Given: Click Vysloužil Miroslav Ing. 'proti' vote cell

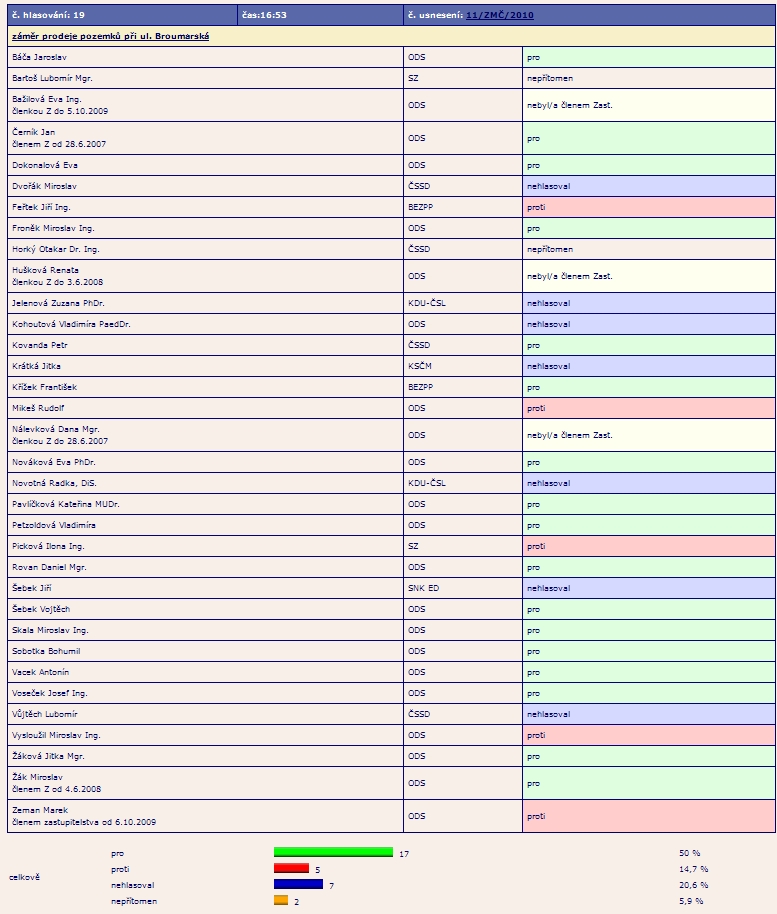Looking at the screenshot, I should (648, 735).
